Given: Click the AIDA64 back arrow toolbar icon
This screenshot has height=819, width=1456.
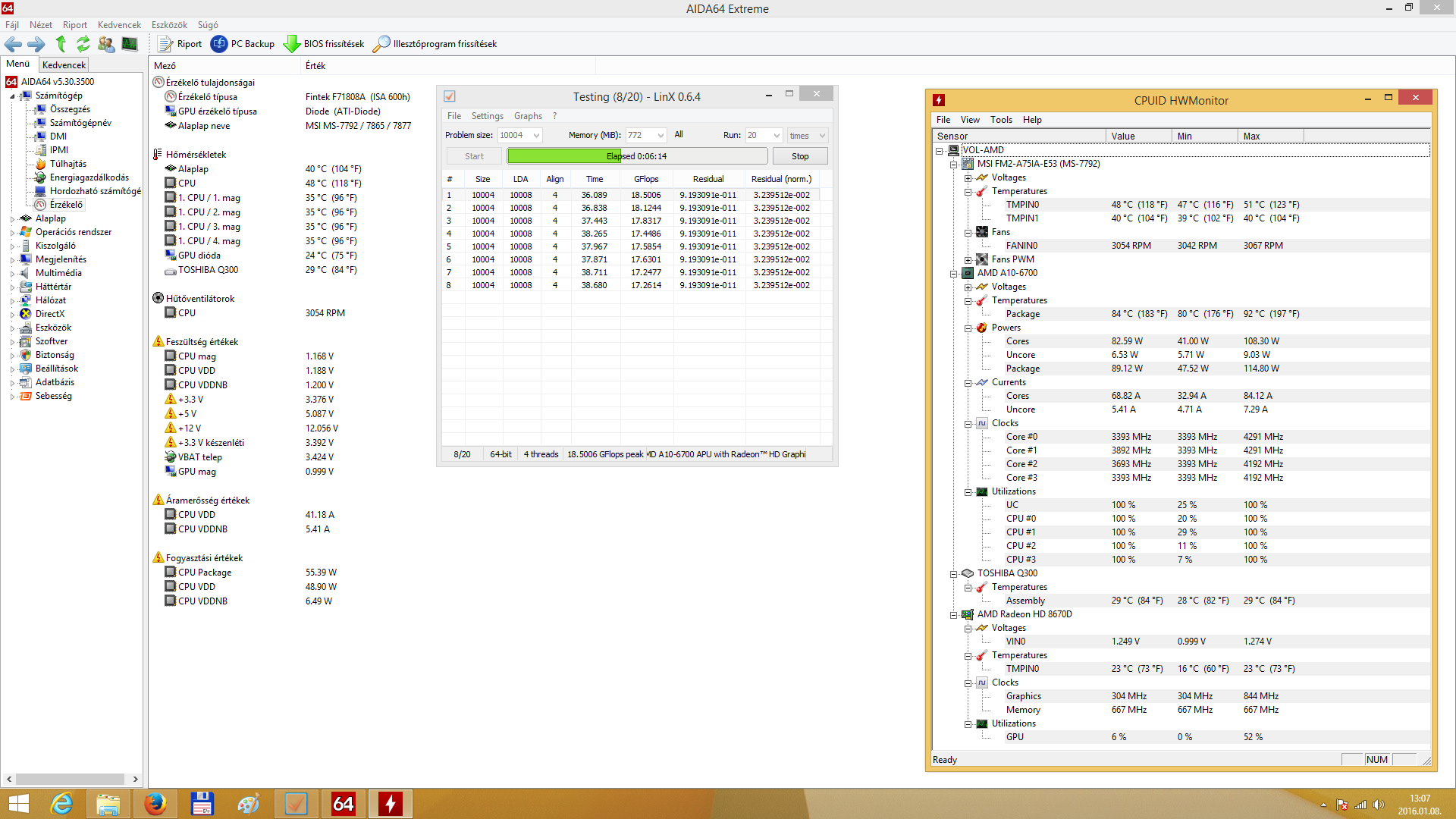Looking at the screenshot, I should pos(13,44).
